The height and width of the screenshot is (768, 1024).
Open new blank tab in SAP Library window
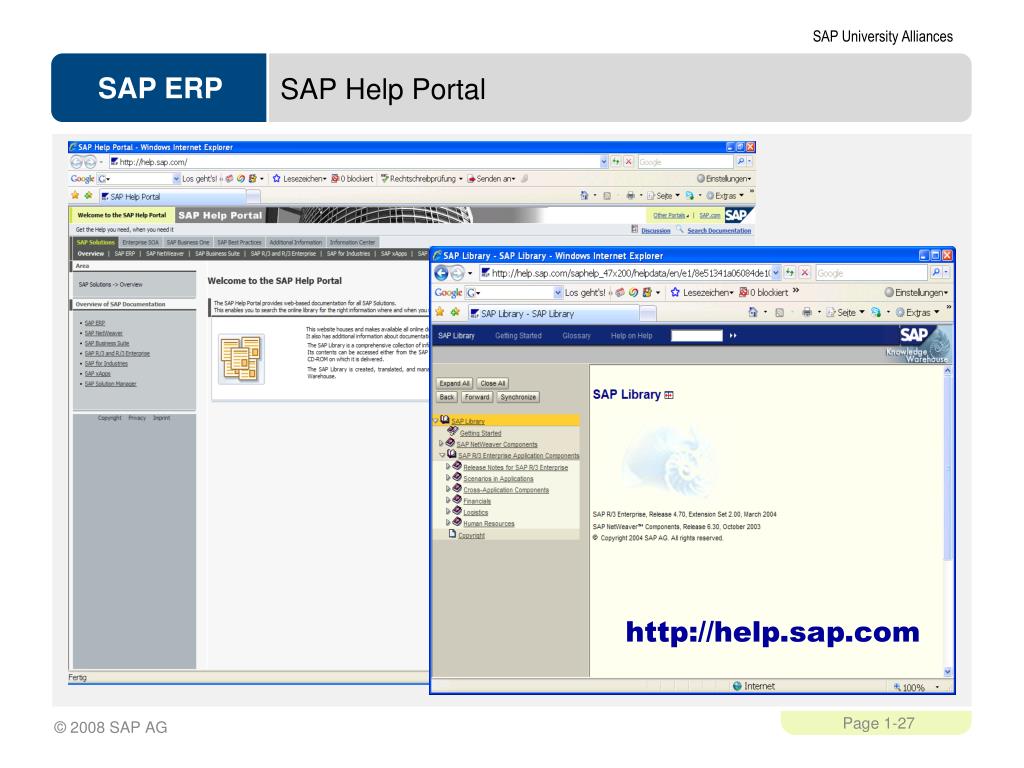click(648, 314)
